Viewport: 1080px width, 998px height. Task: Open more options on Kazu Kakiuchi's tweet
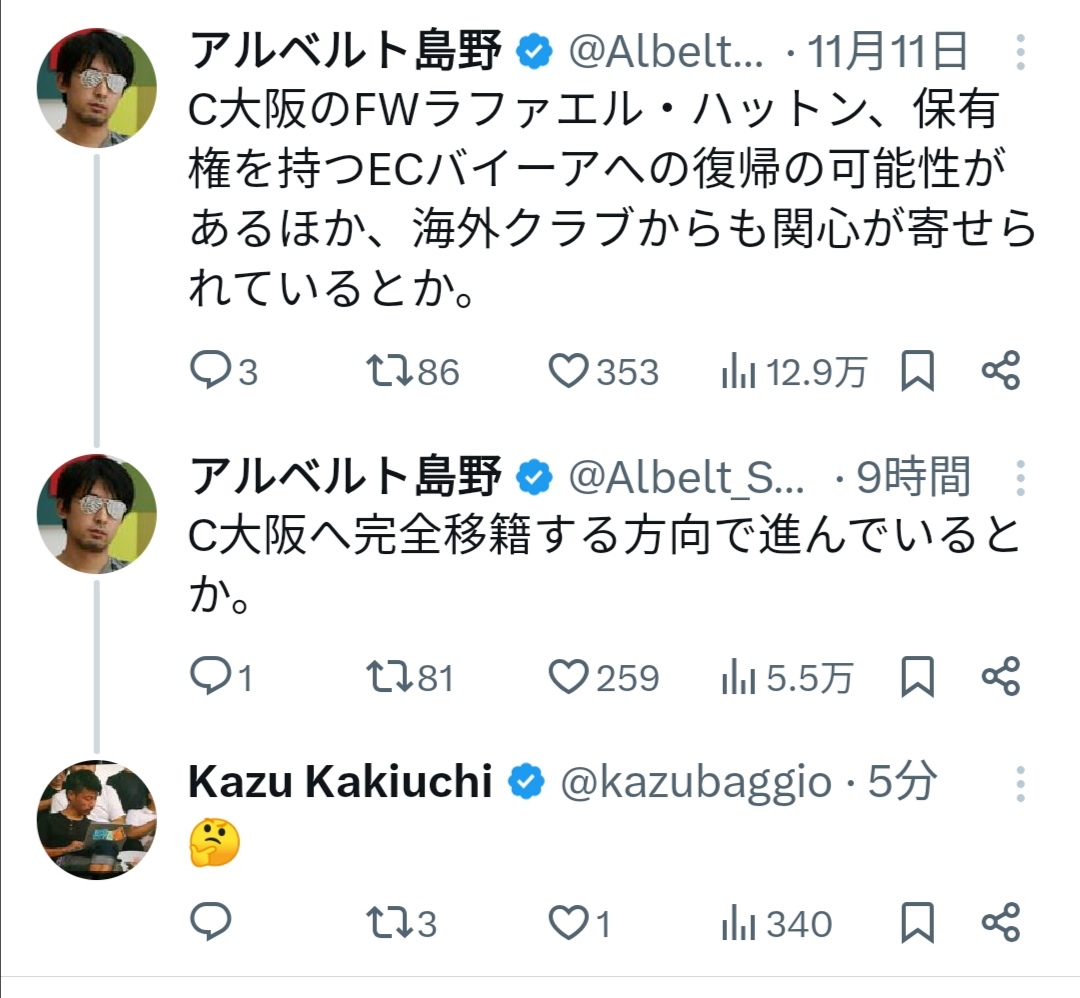pos(1020,783)
